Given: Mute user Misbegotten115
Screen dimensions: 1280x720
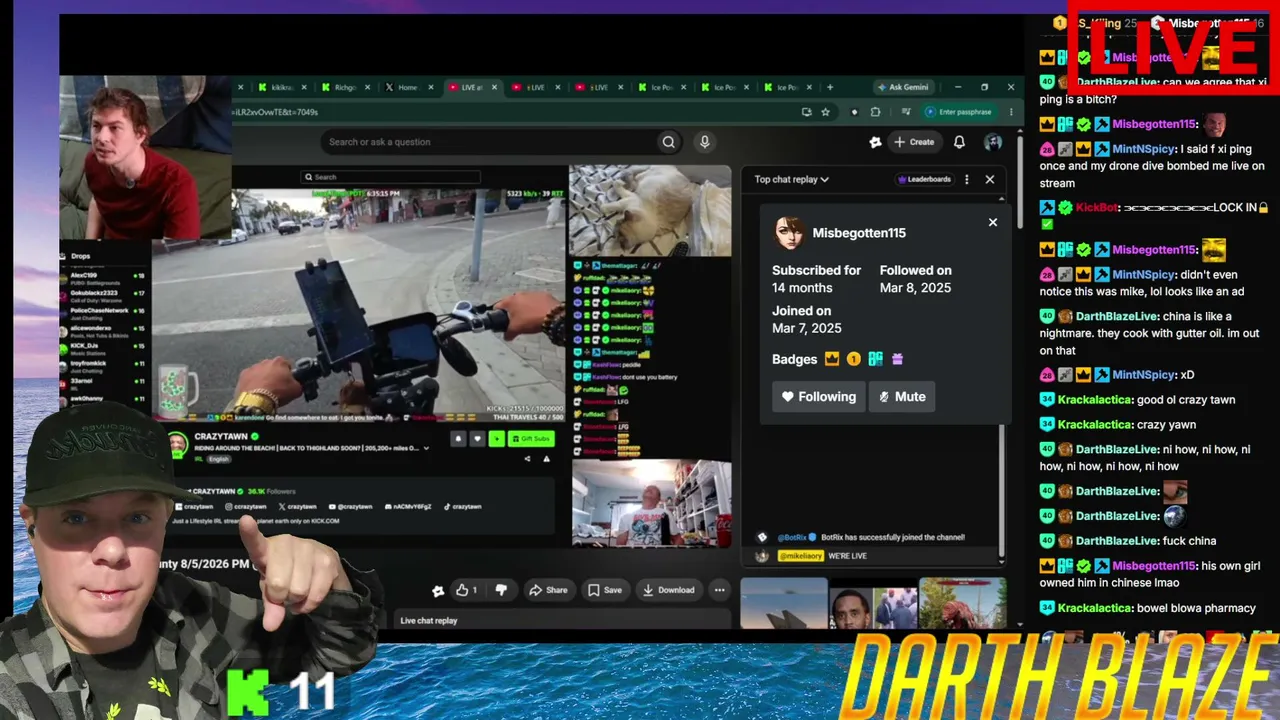Looking at the screenshot, I should tap(902, 397).
